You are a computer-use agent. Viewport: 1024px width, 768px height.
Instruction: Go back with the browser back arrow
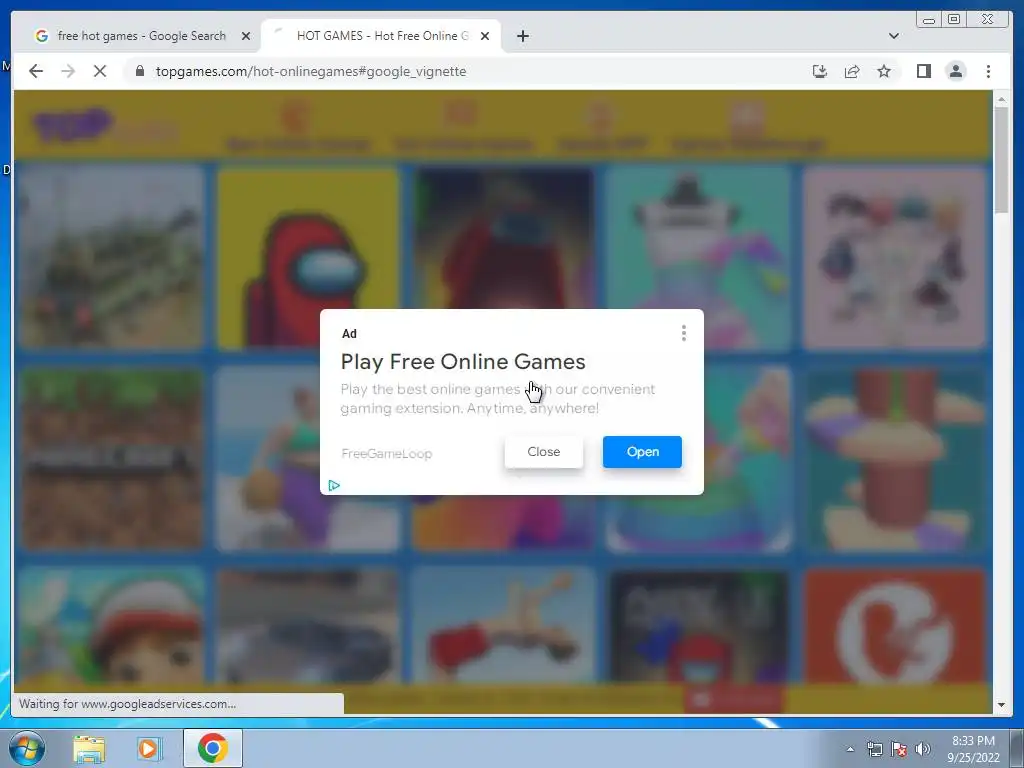[x=36, y=71]
